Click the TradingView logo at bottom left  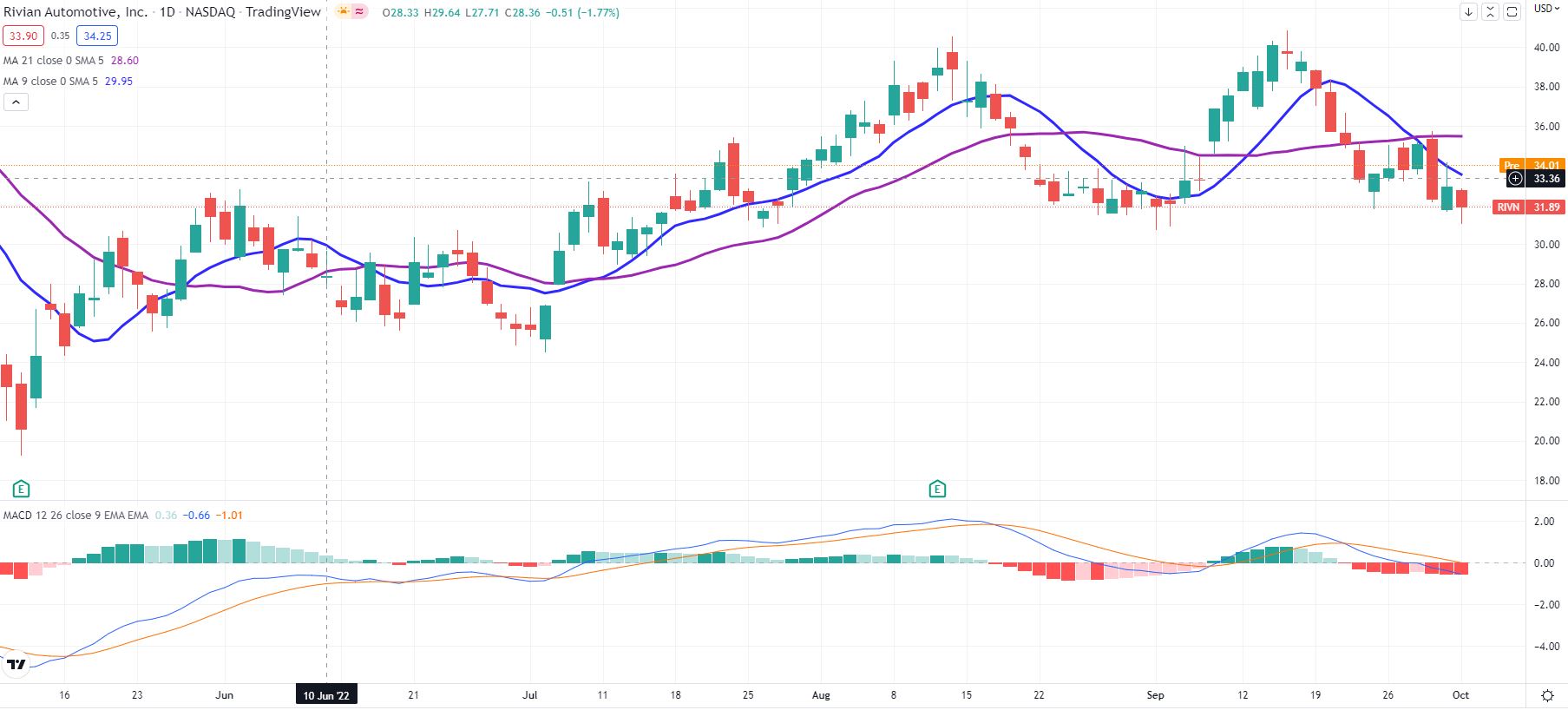click(x=16, y=665)
